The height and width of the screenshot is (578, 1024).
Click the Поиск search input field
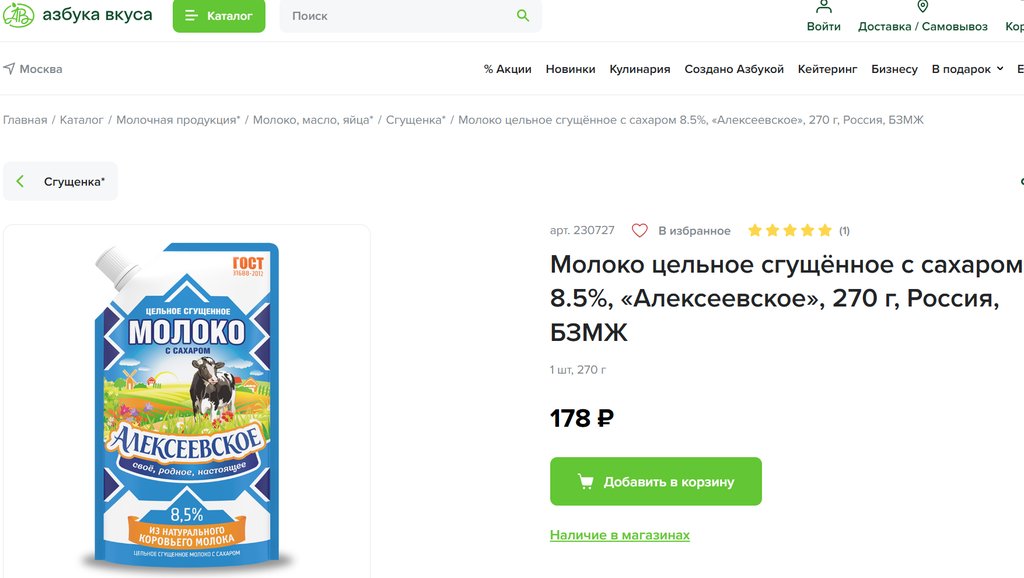pos(400,16)
